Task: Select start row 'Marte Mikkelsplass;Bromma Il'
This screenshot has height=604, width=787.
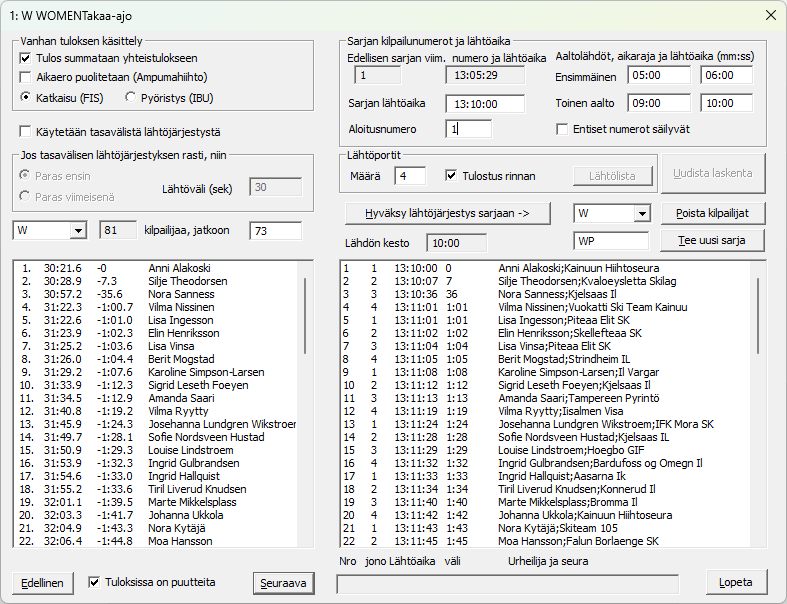Action: coord(546,503)
